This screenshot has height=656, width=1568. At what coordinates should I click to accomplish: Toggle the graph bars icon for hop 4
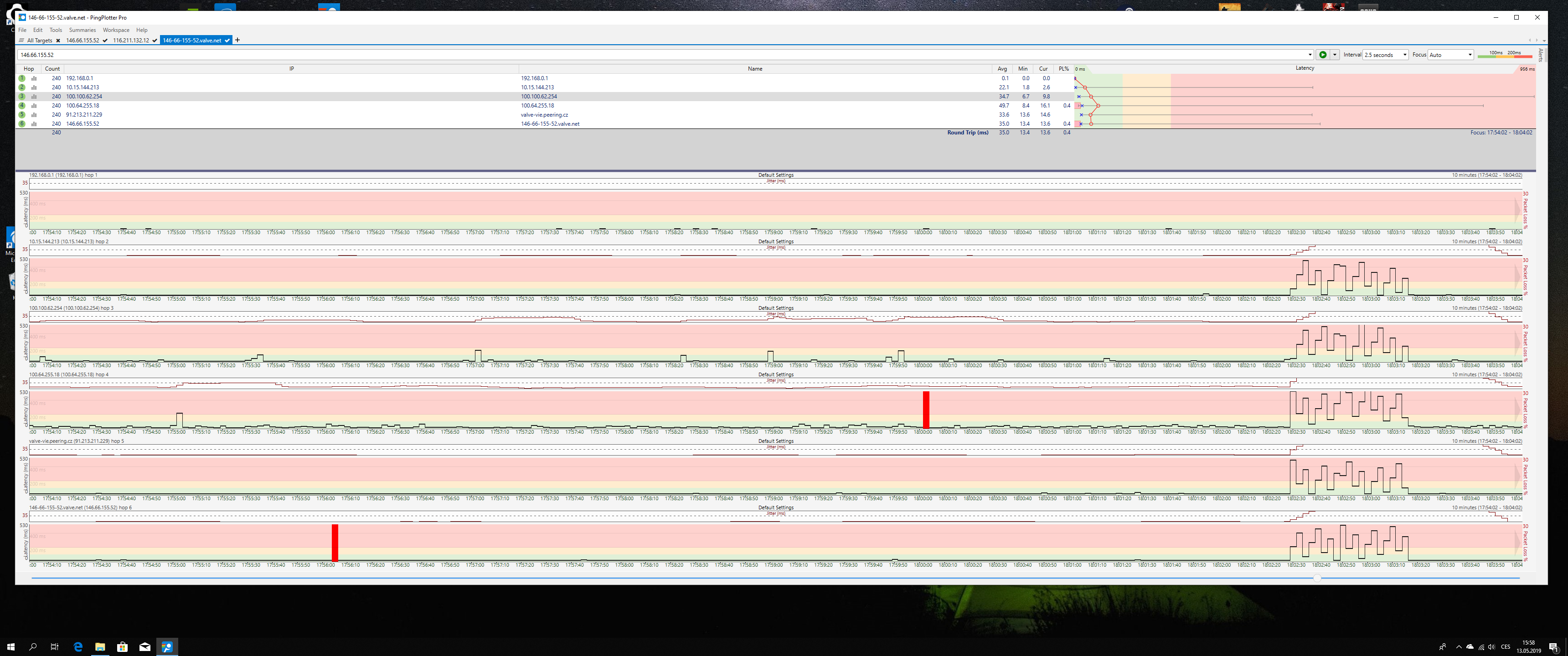[34, 106]
